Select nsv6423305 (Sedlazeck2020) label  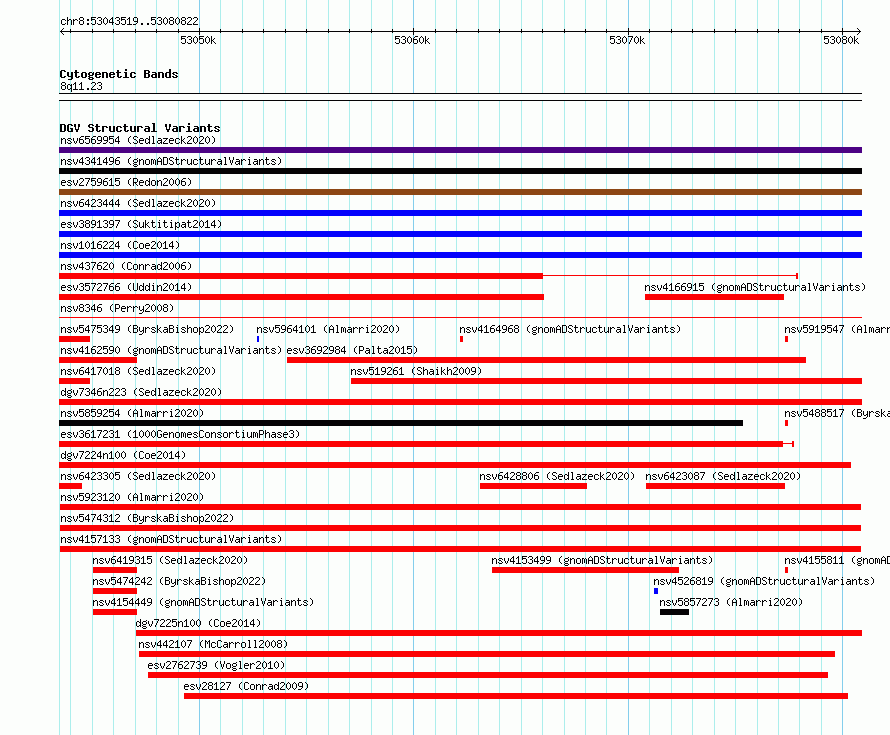tap(138, 476)
